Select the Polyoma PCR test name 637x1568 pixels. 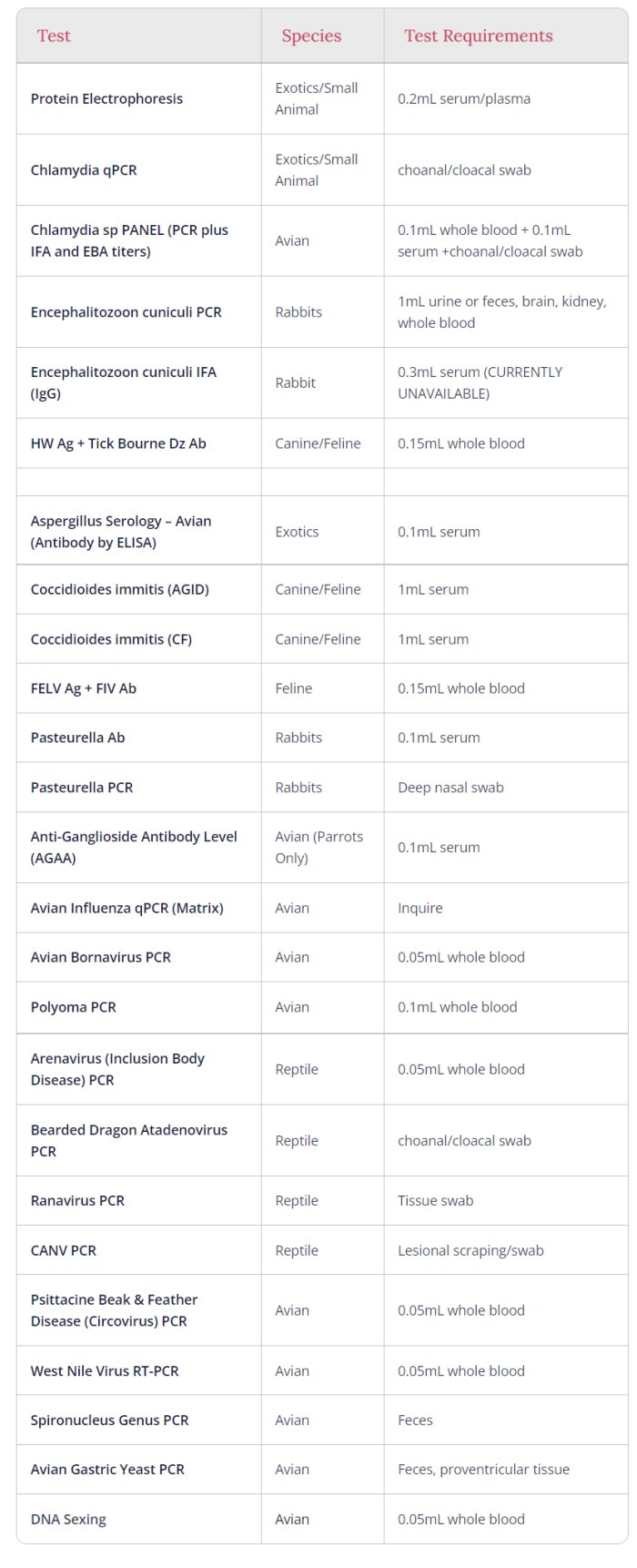(x=73, y=1007)
